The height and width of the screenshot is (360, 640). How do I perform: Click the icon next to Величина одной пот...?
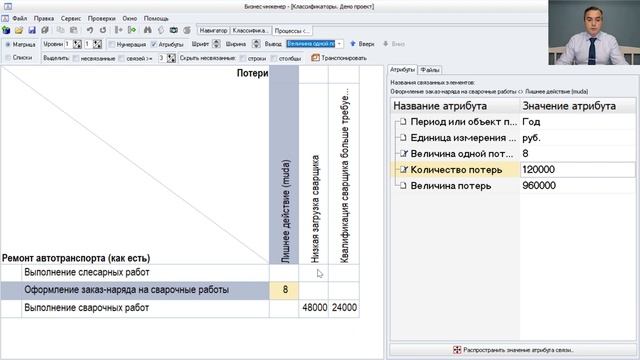click(x=404, y=153)
